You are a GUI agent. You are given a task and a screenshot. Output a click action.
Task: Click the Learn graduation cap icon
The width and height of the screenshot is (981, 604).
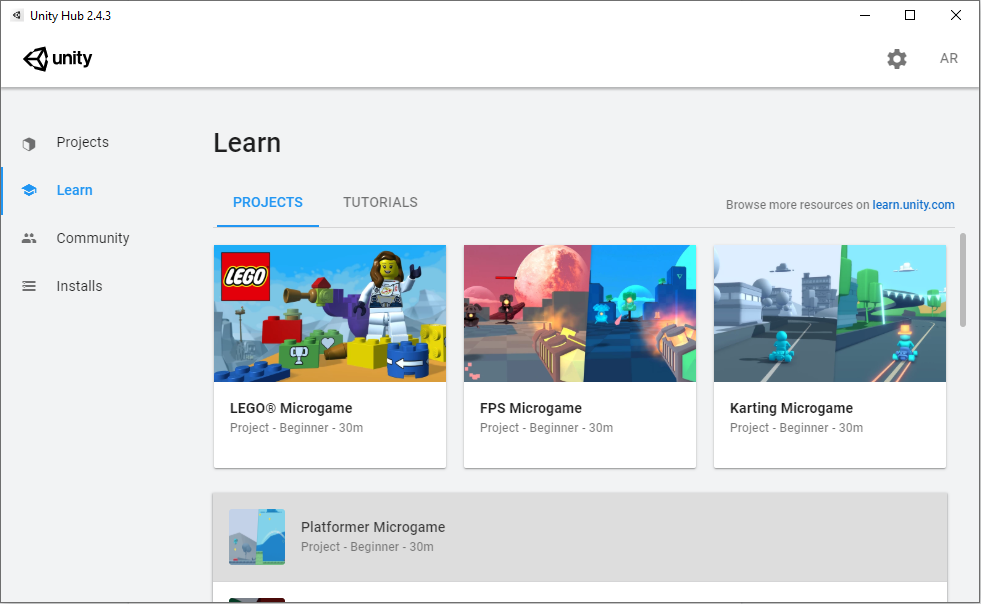click(29, 190)
